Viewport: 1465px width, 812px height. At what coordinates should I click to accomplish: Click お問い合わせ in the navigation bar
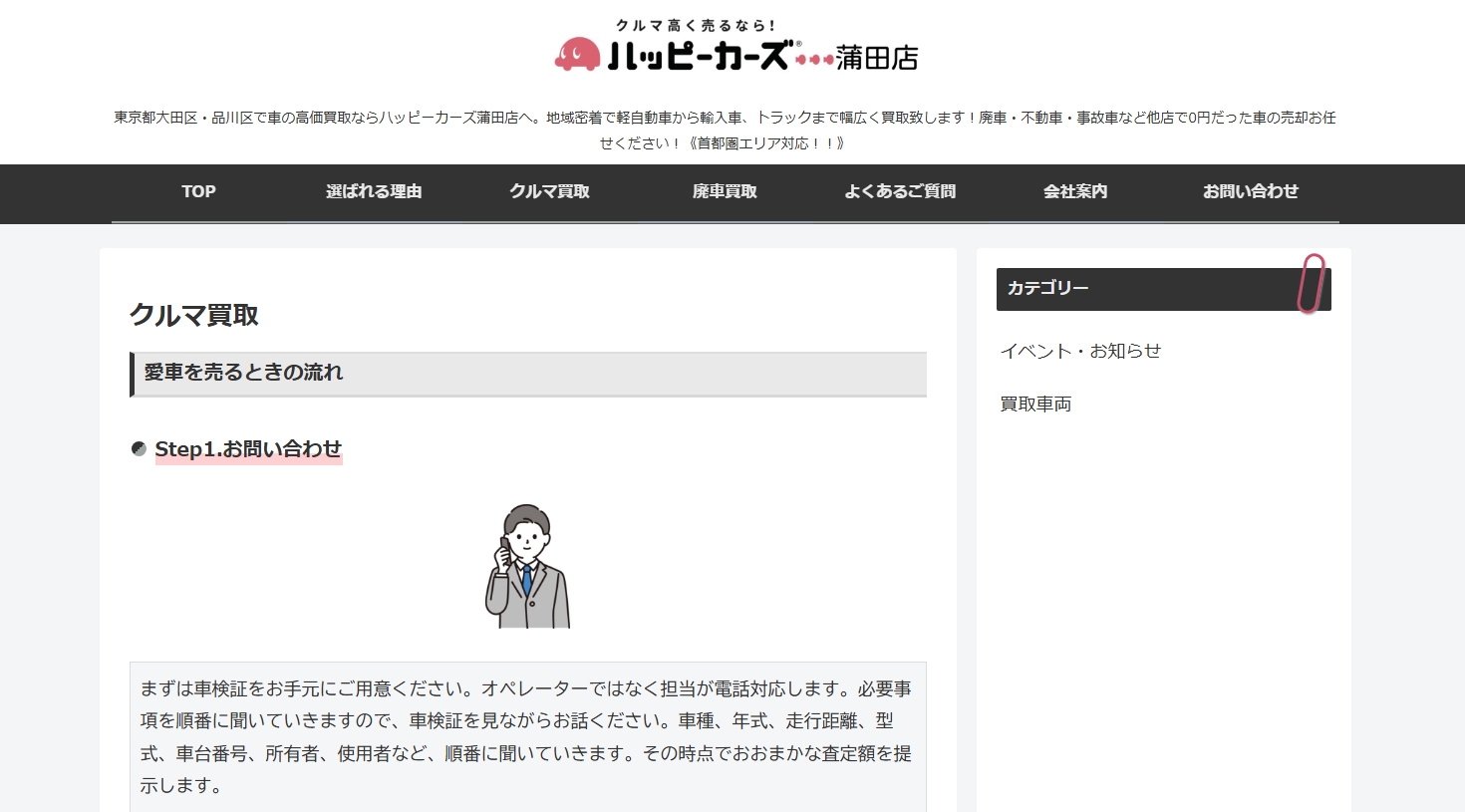pos(1251,192)
